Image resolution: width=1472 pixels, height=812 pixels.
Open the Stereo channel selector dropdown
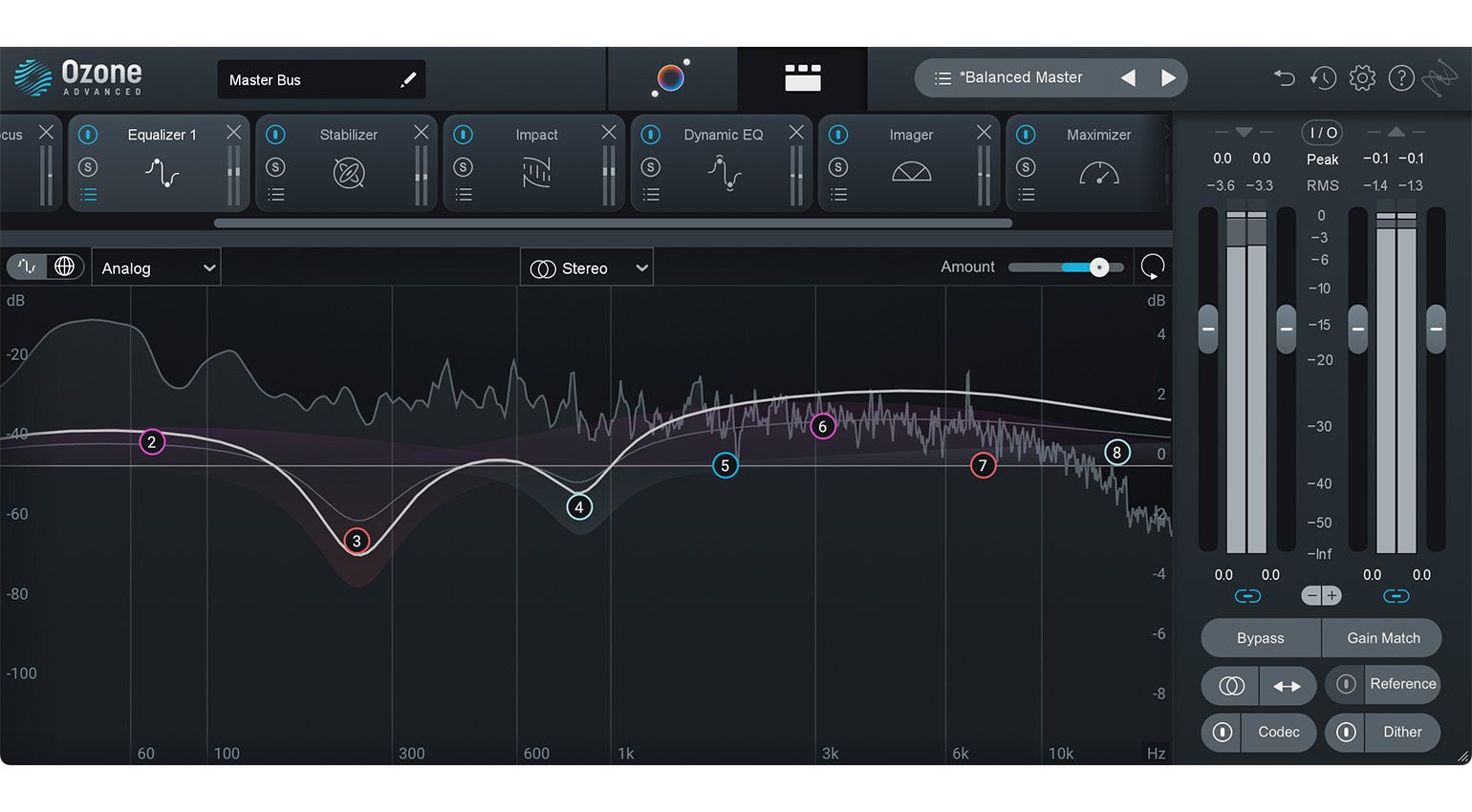pyautogui.click(x=586, y=267)
